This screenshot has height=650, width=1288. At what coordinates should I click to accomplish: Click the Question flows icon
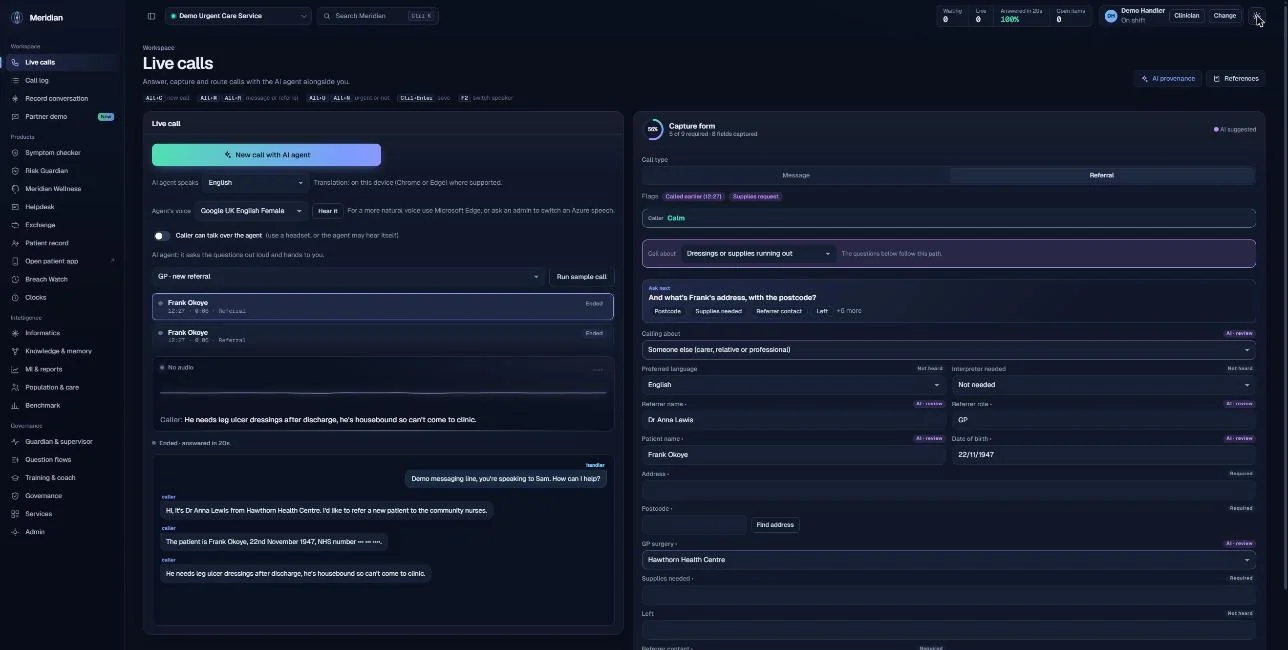tap(16, 459)
